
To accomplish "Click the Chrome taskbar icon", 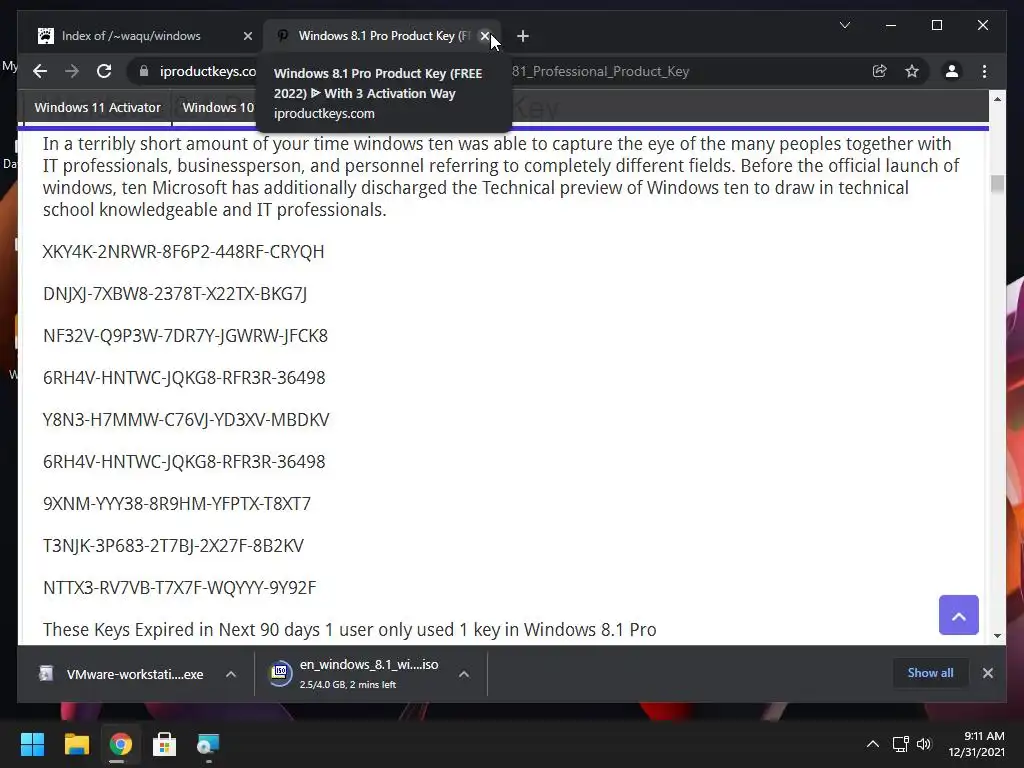I will coord(120,744).
